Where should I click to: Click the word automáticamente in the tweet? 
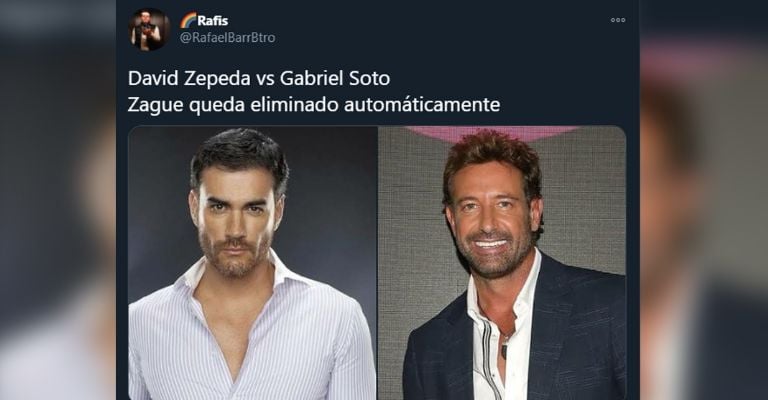tap(422, 104)
